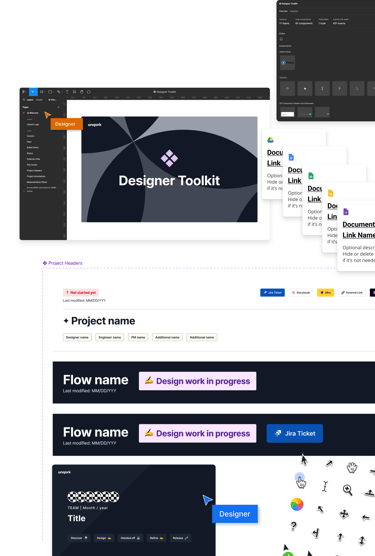The height and width of the screenshot is (556, 375).
Task: Select the Frame tool in Figma toolbar
Action: click(x=42, y=92)
